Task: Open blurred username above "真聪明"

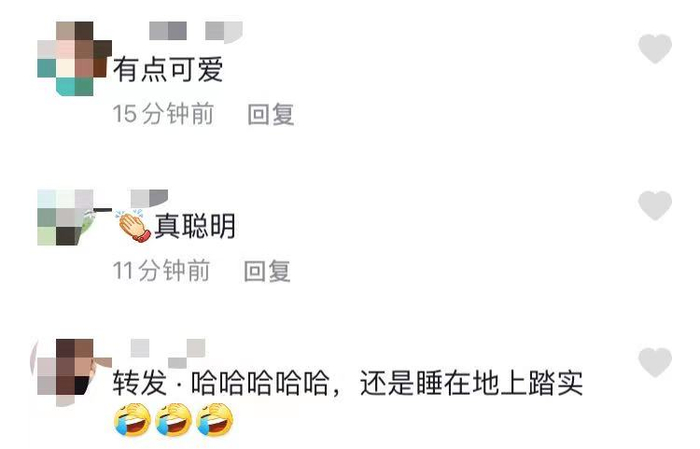Action: [x=149, y=198]
